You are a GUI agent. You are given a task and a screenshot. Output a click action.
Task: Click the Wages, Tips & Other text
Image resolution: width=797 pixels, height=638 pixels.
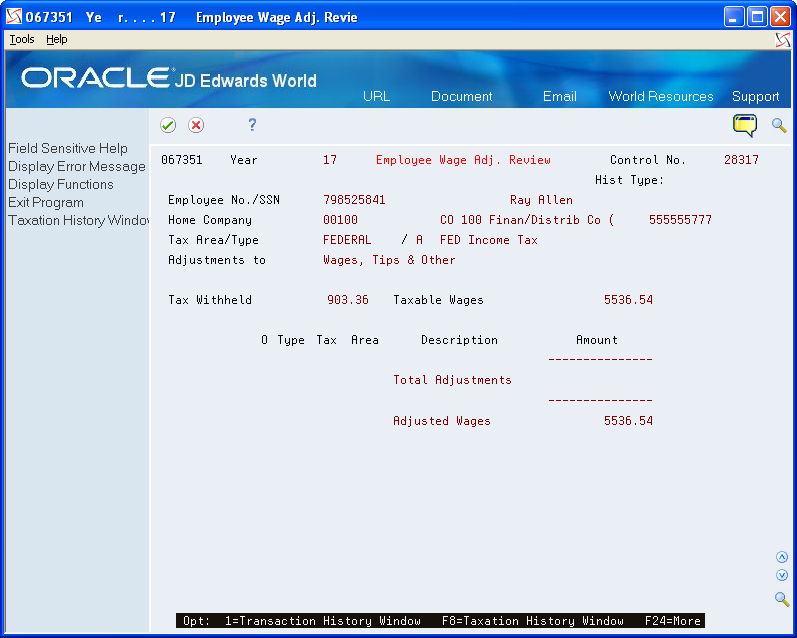tap(389, 260)
